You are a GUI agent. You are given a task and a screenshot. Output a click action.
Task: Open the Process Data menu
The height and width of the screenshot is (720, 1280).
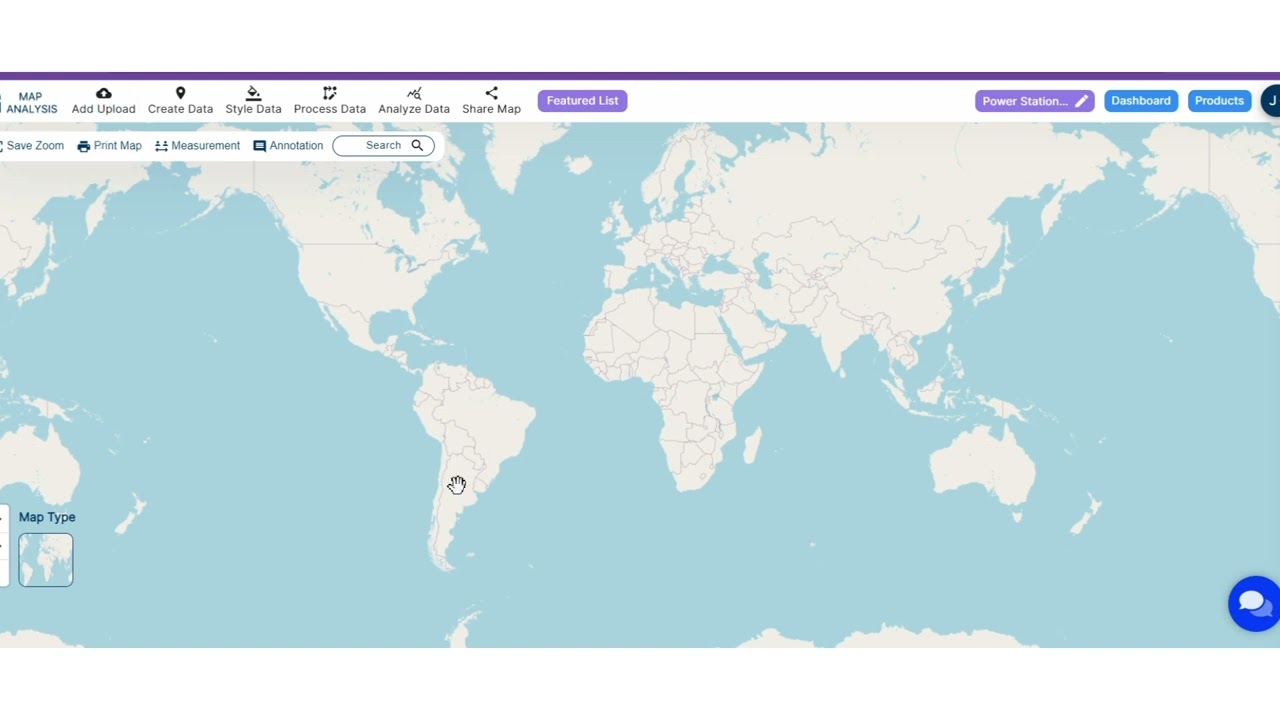[x=329, y=101]
